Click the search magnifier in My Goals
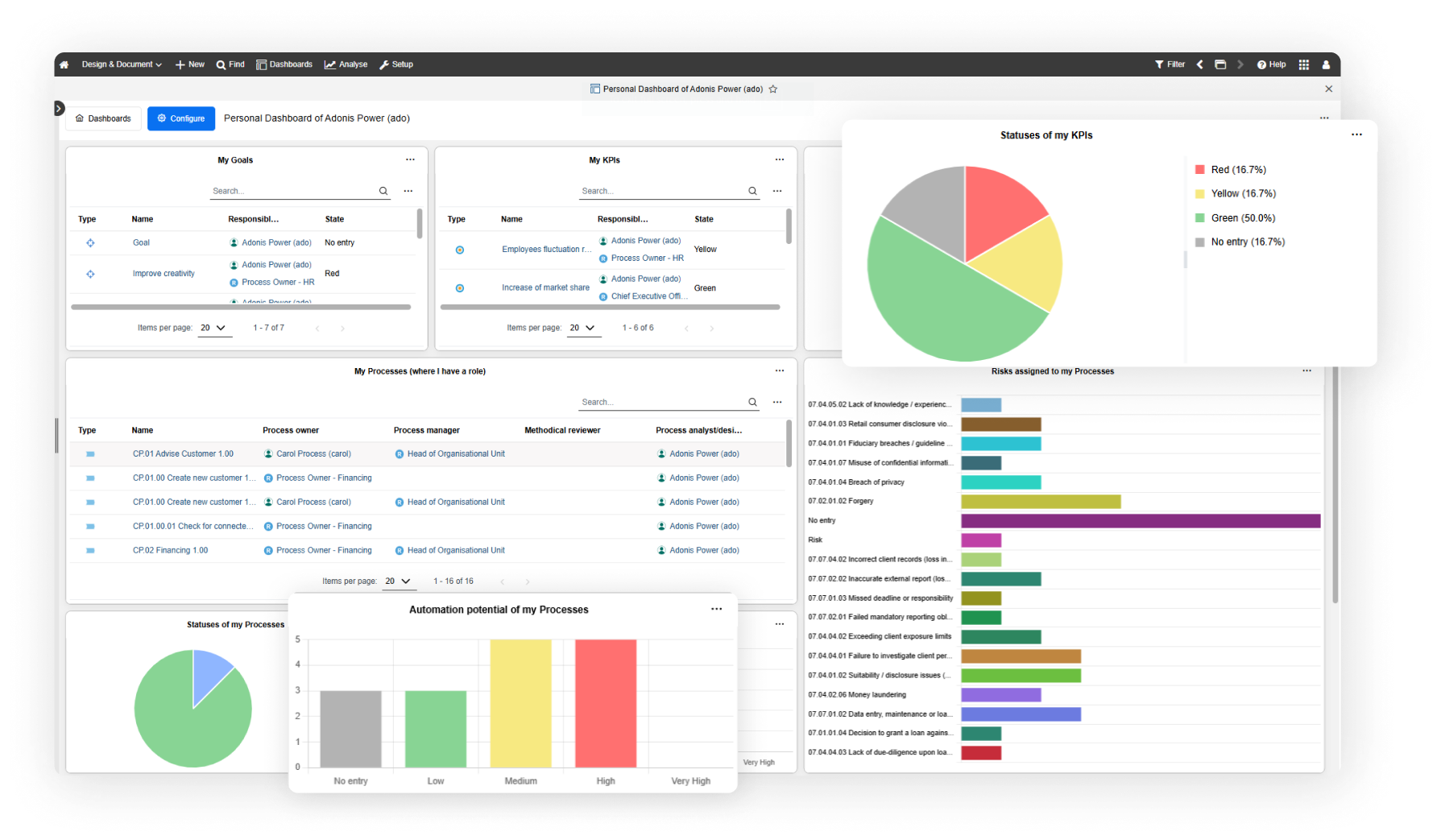Screen dimensions: 1441x840 [383, 191]
